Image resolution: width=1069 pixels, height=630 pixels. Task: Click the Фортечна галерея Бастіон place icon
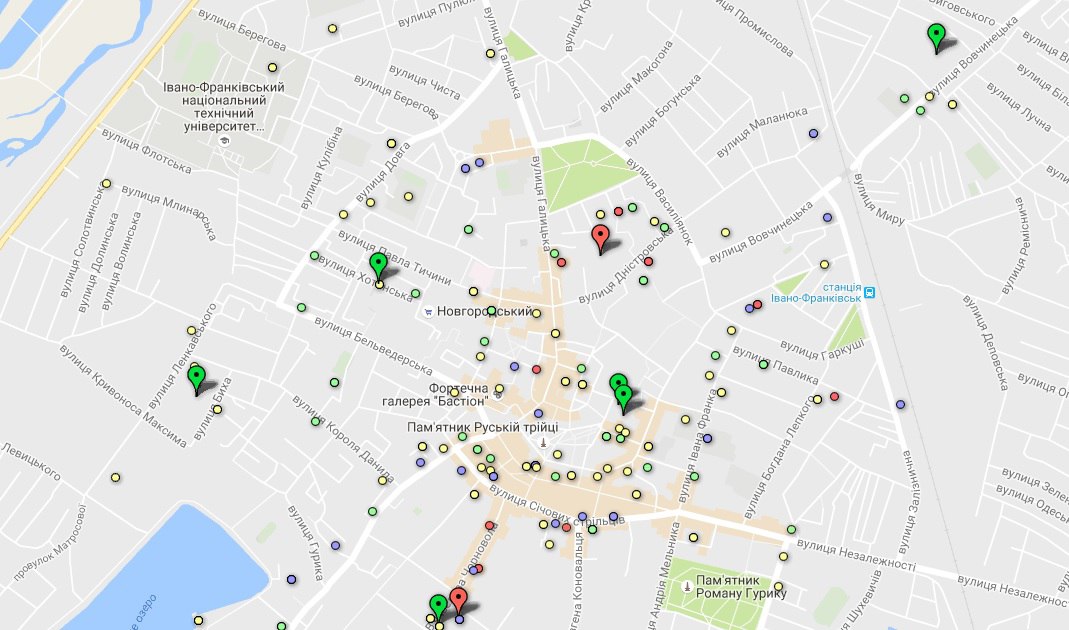(498, 395)
